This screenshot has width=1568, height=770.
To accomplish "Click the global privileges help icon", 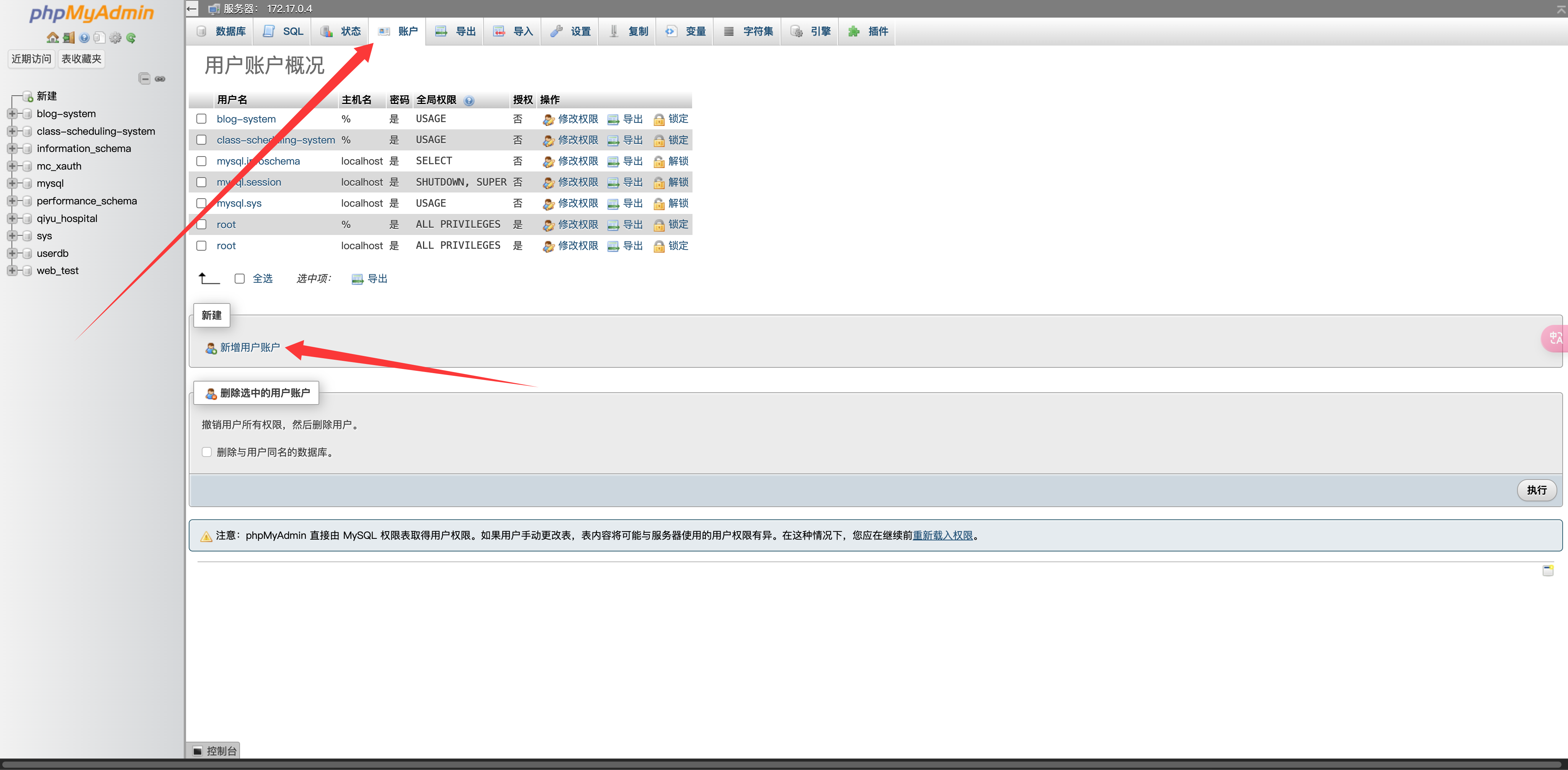I will point(469,100).
